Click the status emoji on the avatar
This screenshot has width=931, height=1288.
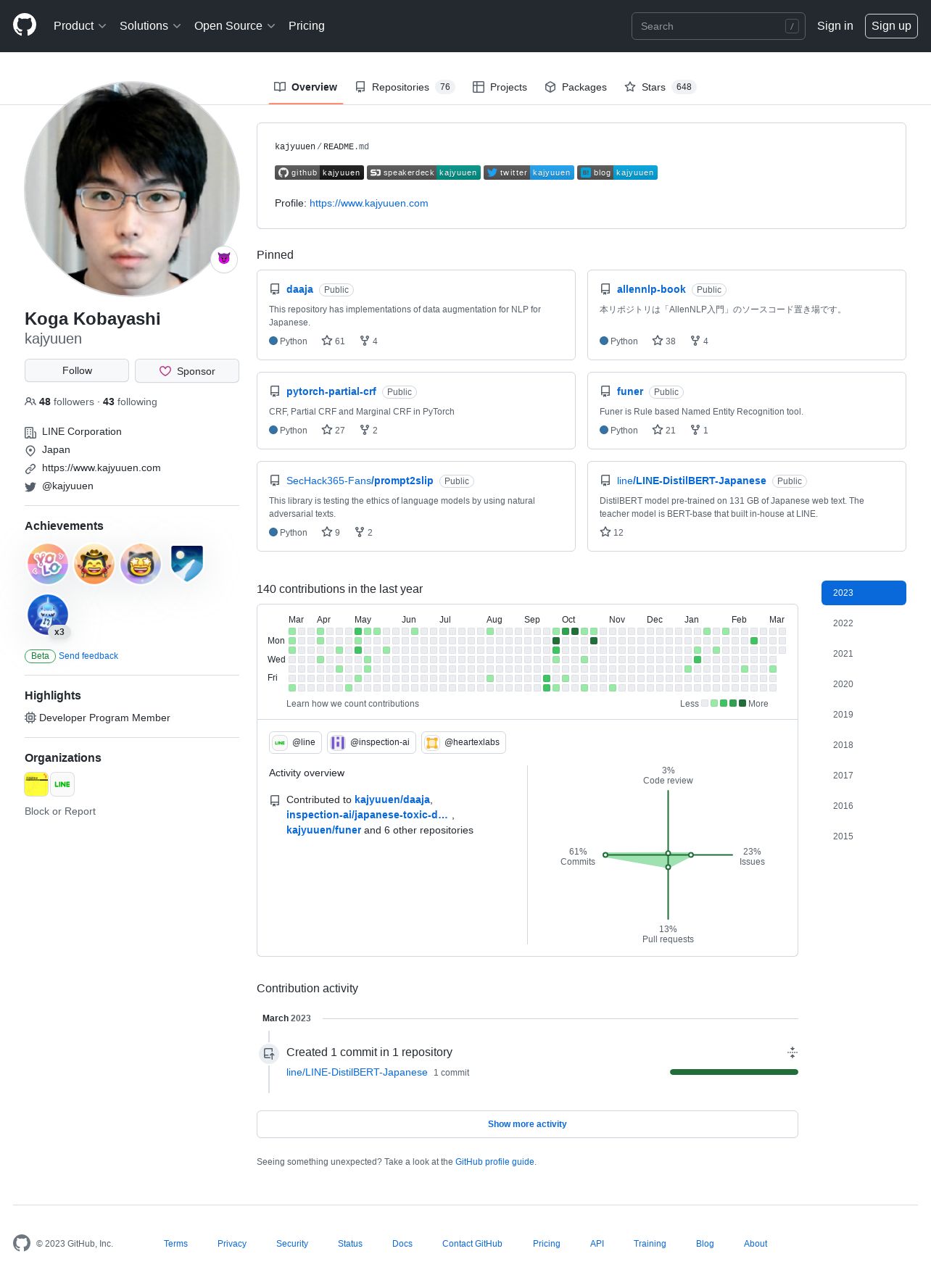point(224,259)
